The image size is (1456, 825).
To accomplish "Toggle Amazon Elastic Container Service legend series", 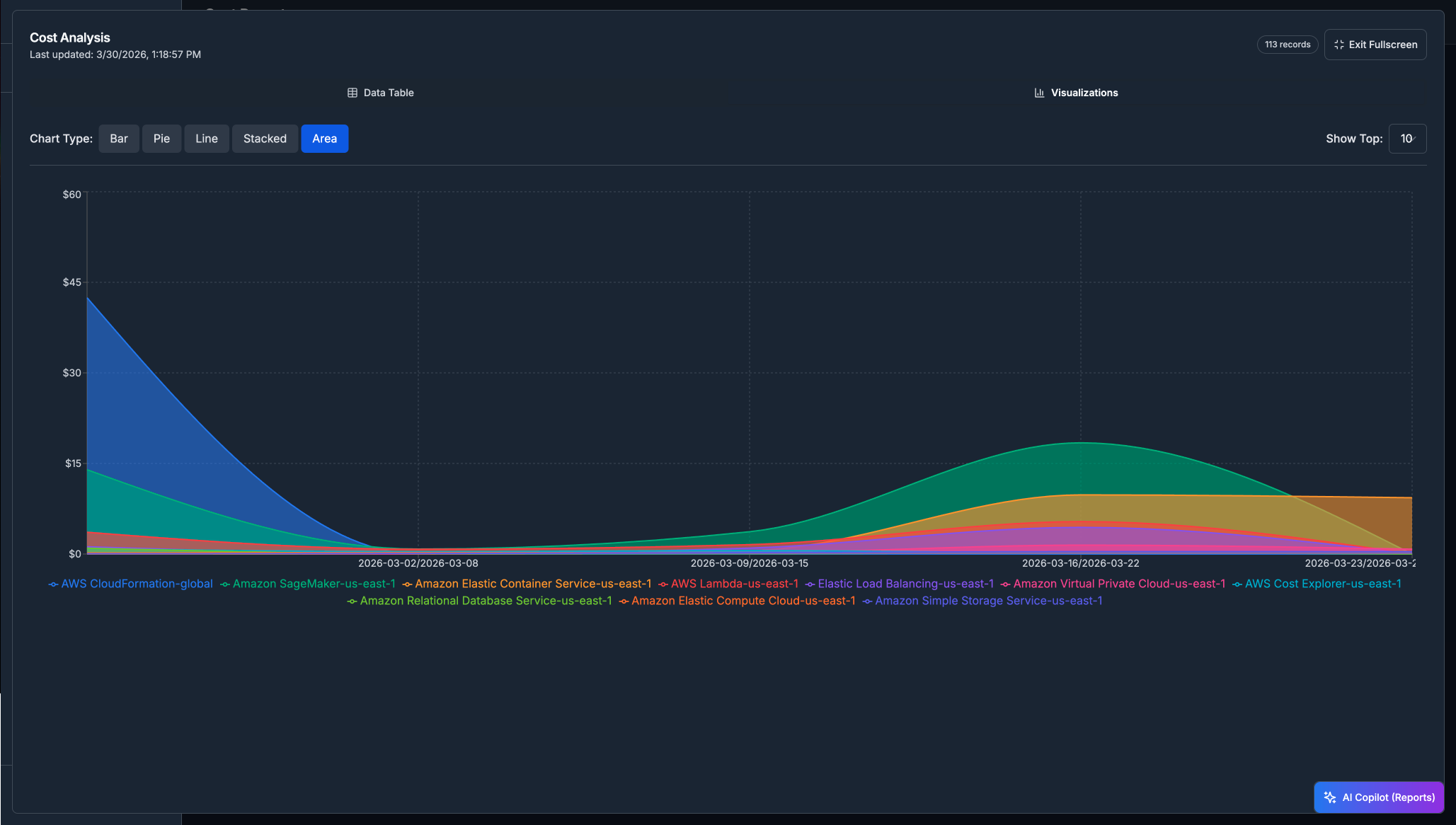I will tap(532, 584).
